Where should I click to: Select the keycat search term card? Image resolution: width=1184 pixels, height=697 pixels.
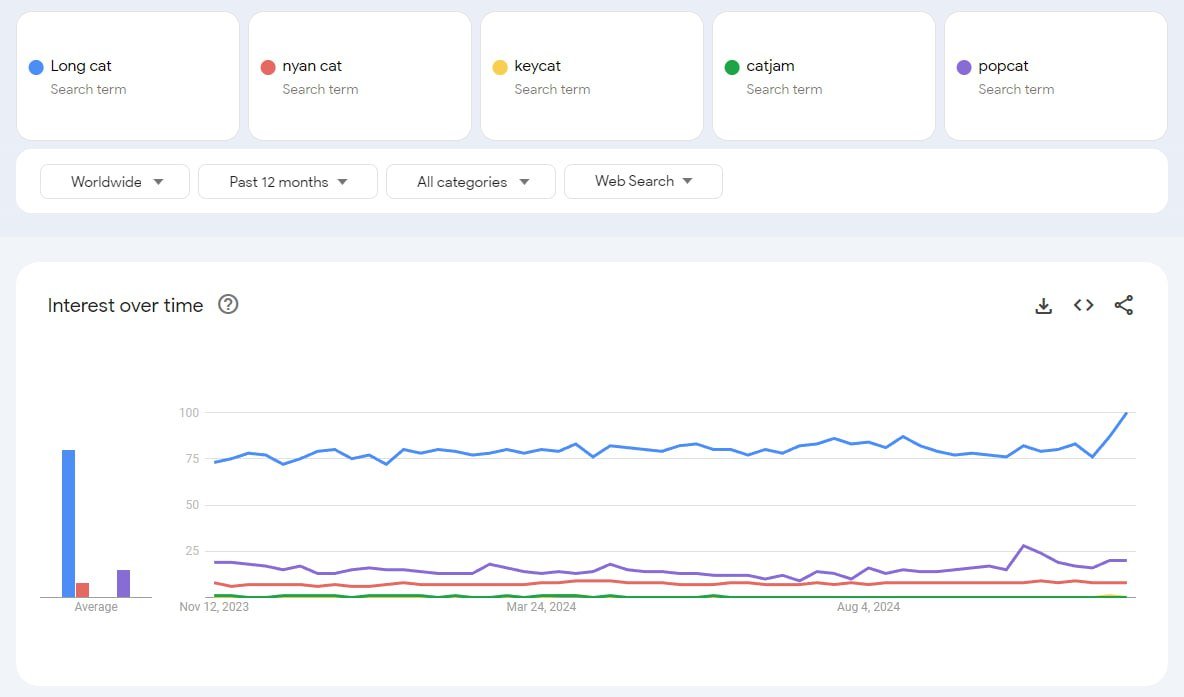point(591,76)
